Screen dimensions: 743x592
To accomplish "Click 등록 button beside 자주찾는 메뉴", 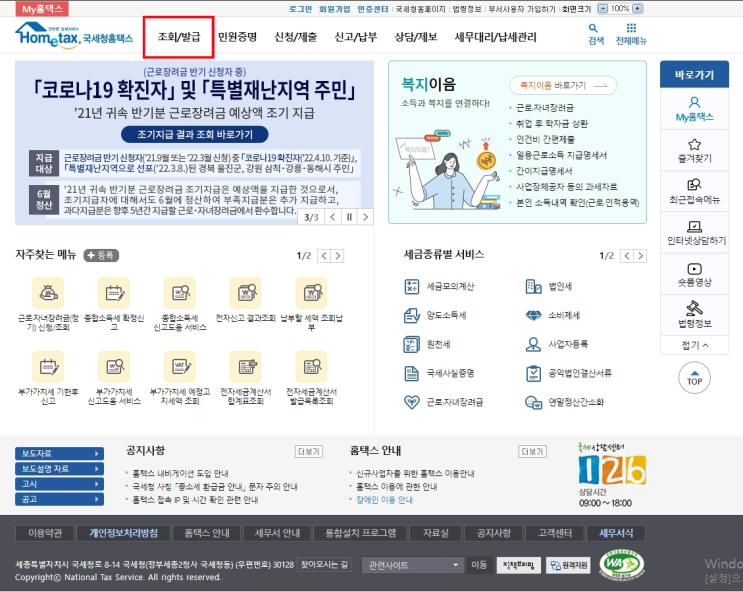I will point(101,255).
